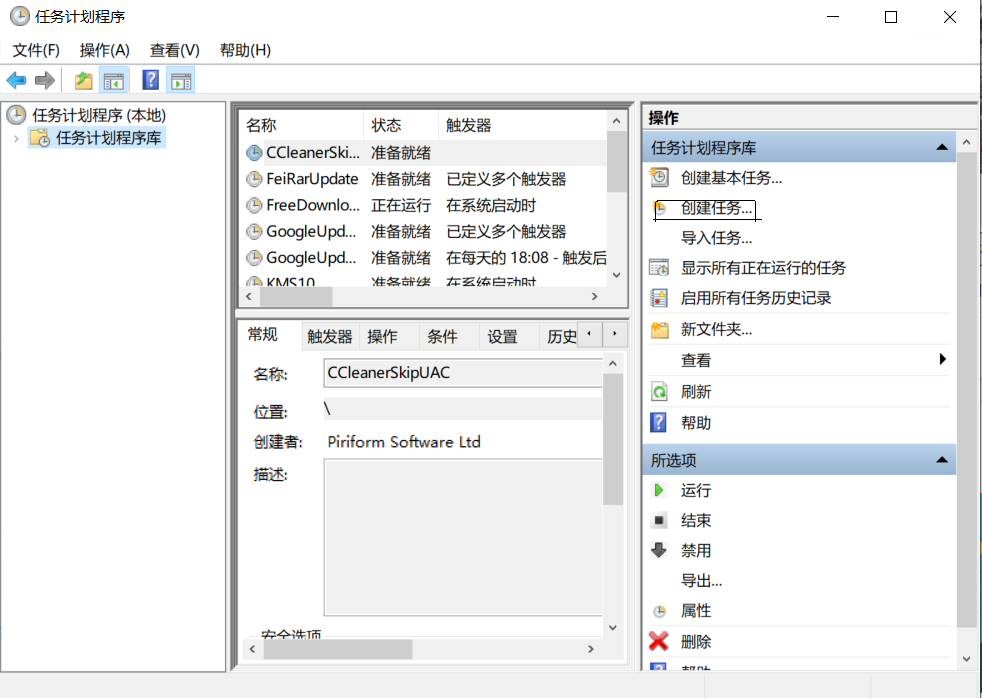Sort by the 名称 column header
Image resolution: width=982 pixels, height=698 pixels.
point(302,125)
